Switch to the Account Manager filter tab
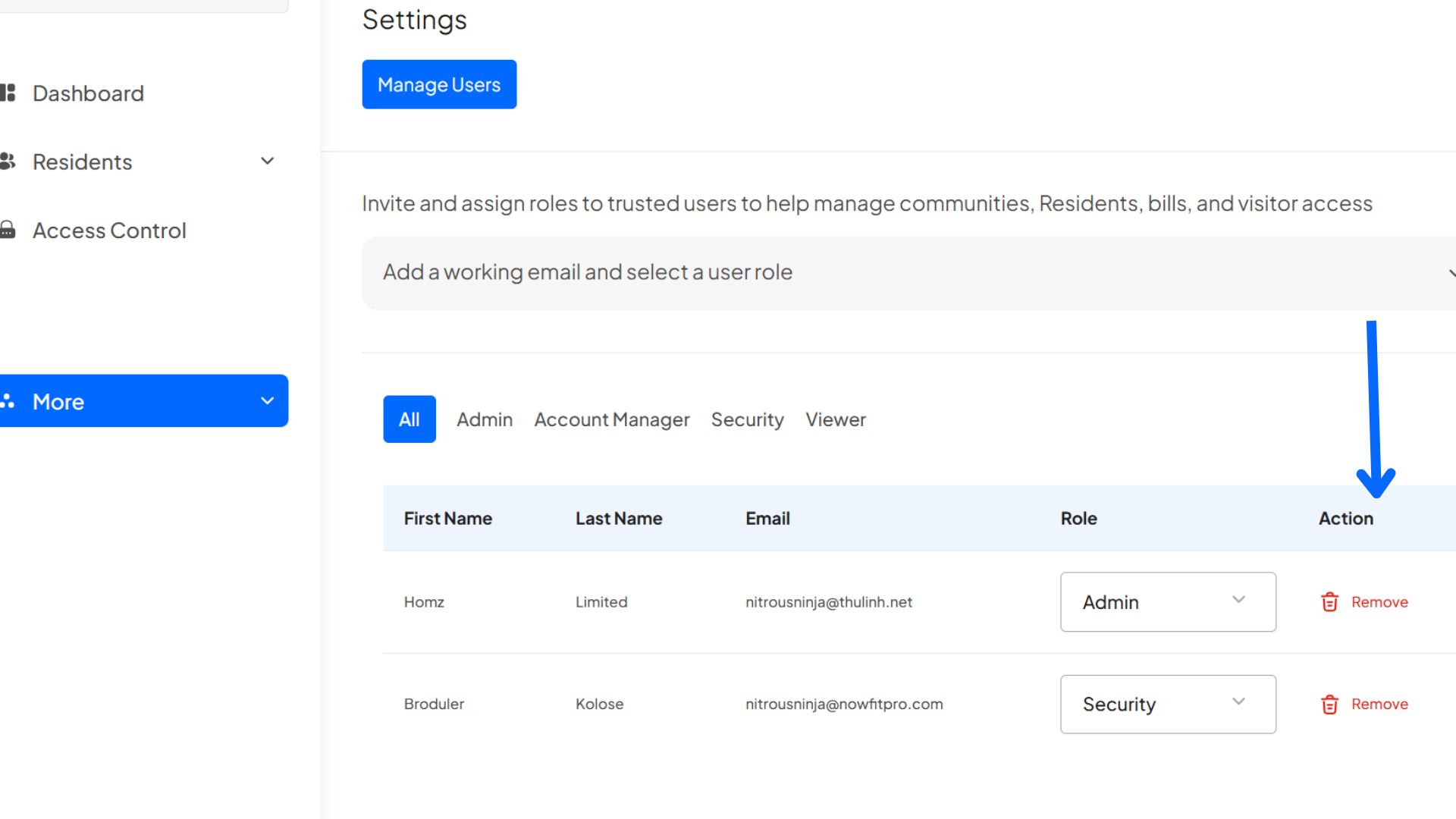Screen dimensions: 1456x819 pyautogui.click(x=611, y=419)
